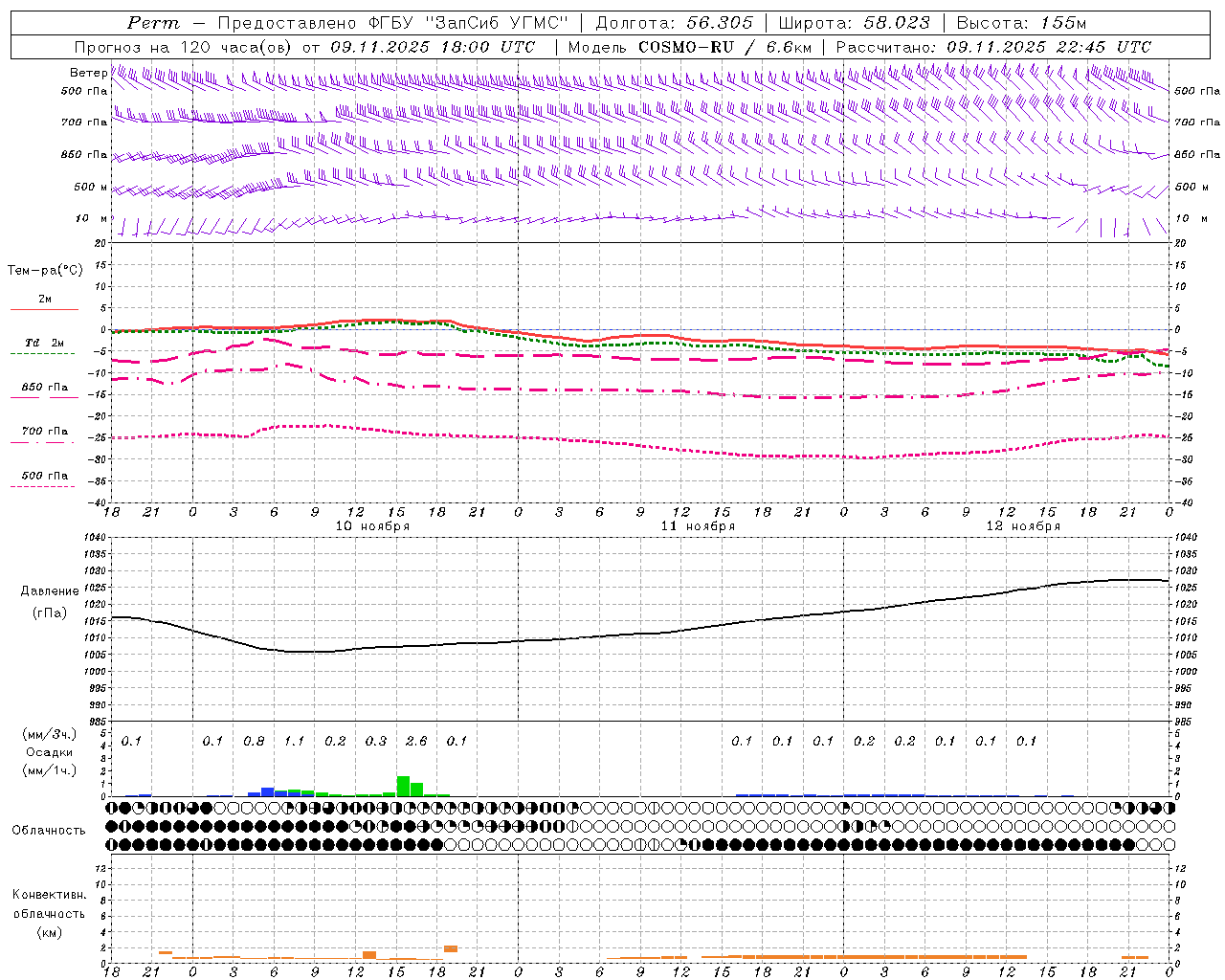Select the Тем-ра(°C) axis title
This screenshot has height=980, width=1225.
click(x=45, y=270)
